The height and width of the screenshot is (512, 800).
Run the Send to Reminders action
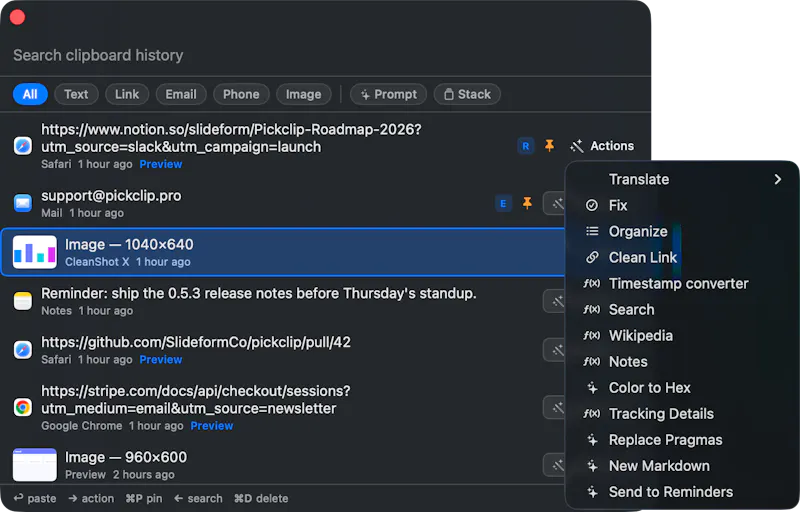pos(682,492)
